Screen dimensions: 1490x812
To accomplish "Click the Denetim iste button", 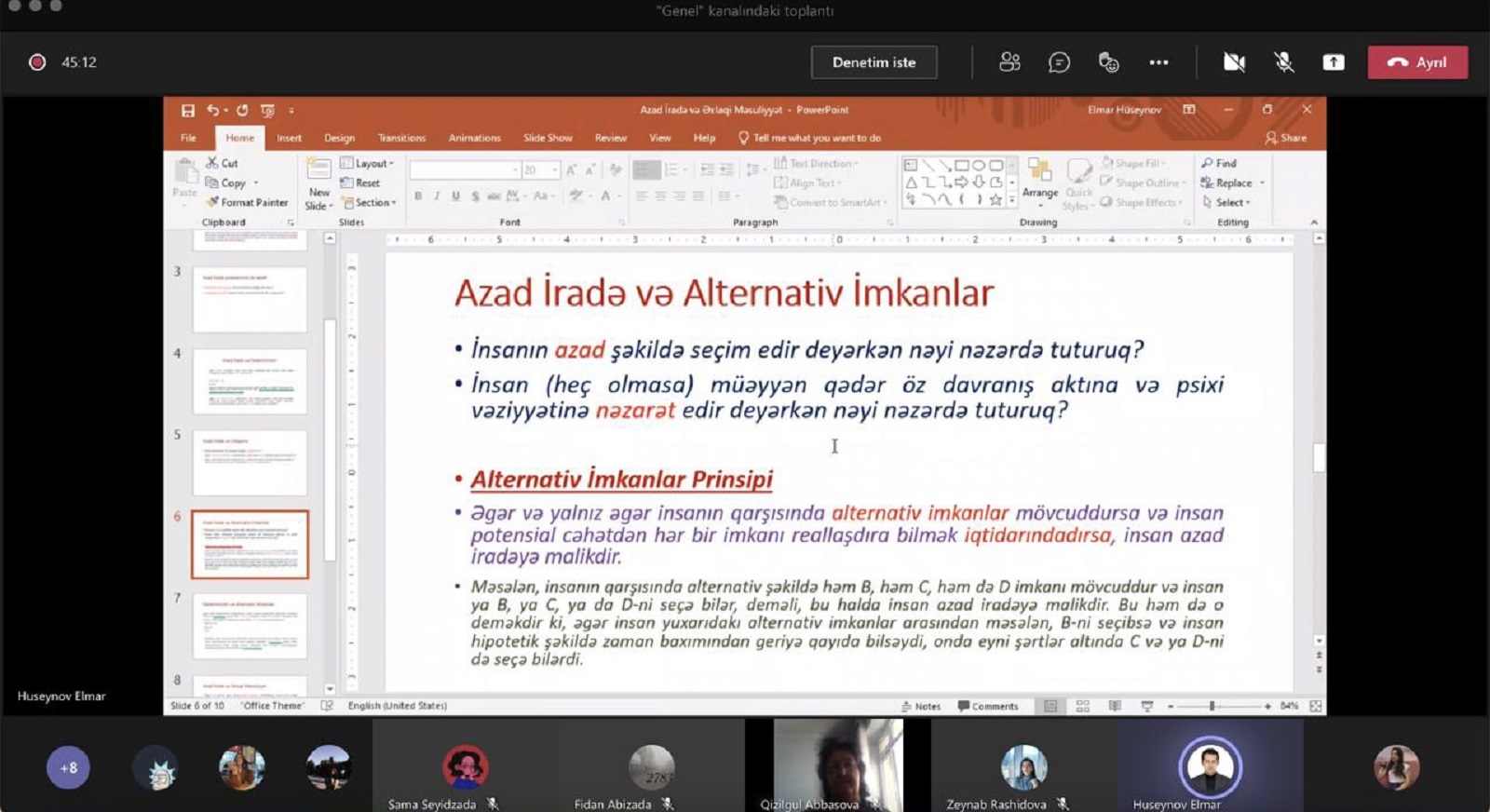I will pos(874,62).
